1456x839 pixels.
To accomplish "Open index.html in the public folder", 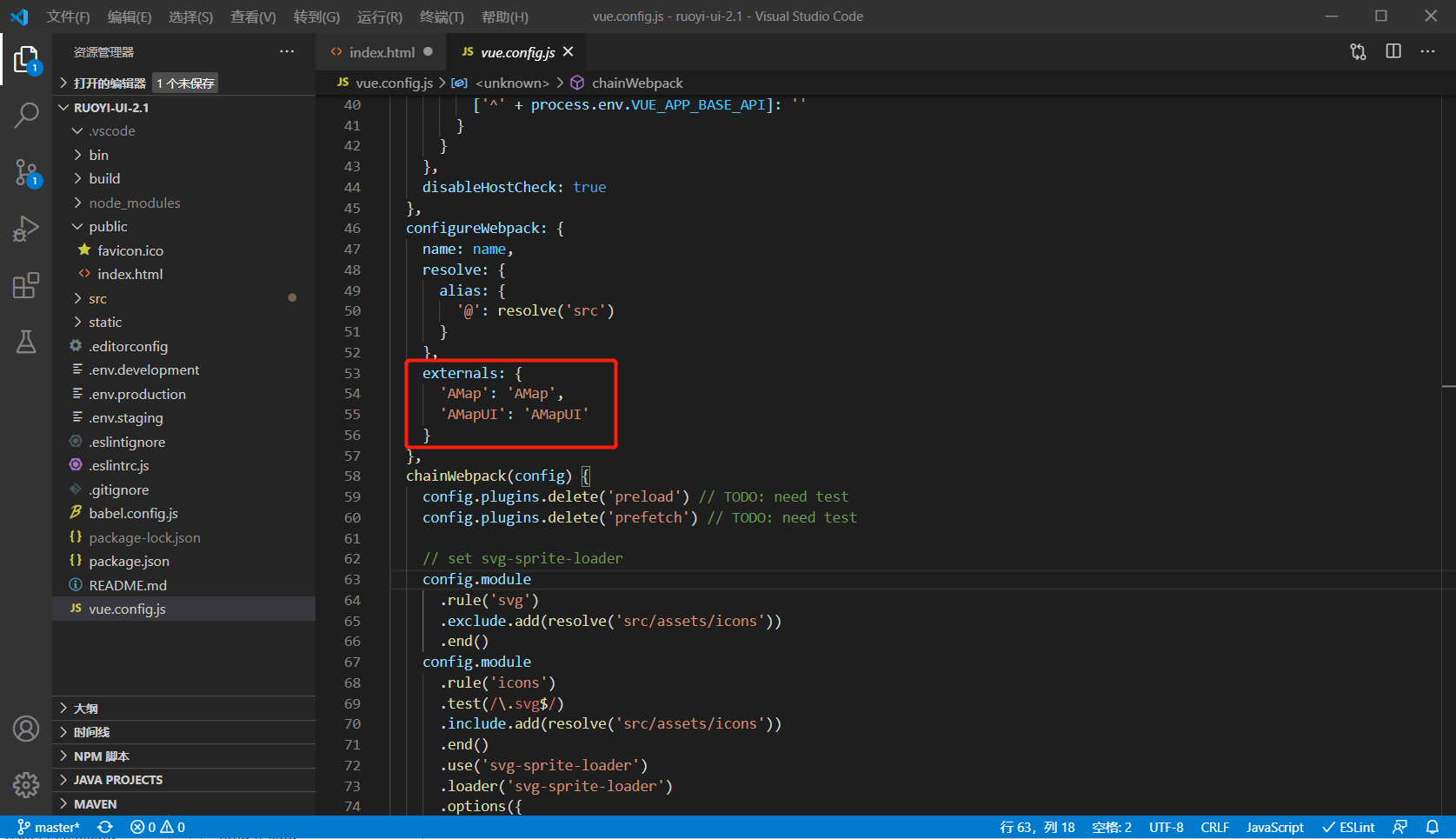I will click(x=183, y=275).
